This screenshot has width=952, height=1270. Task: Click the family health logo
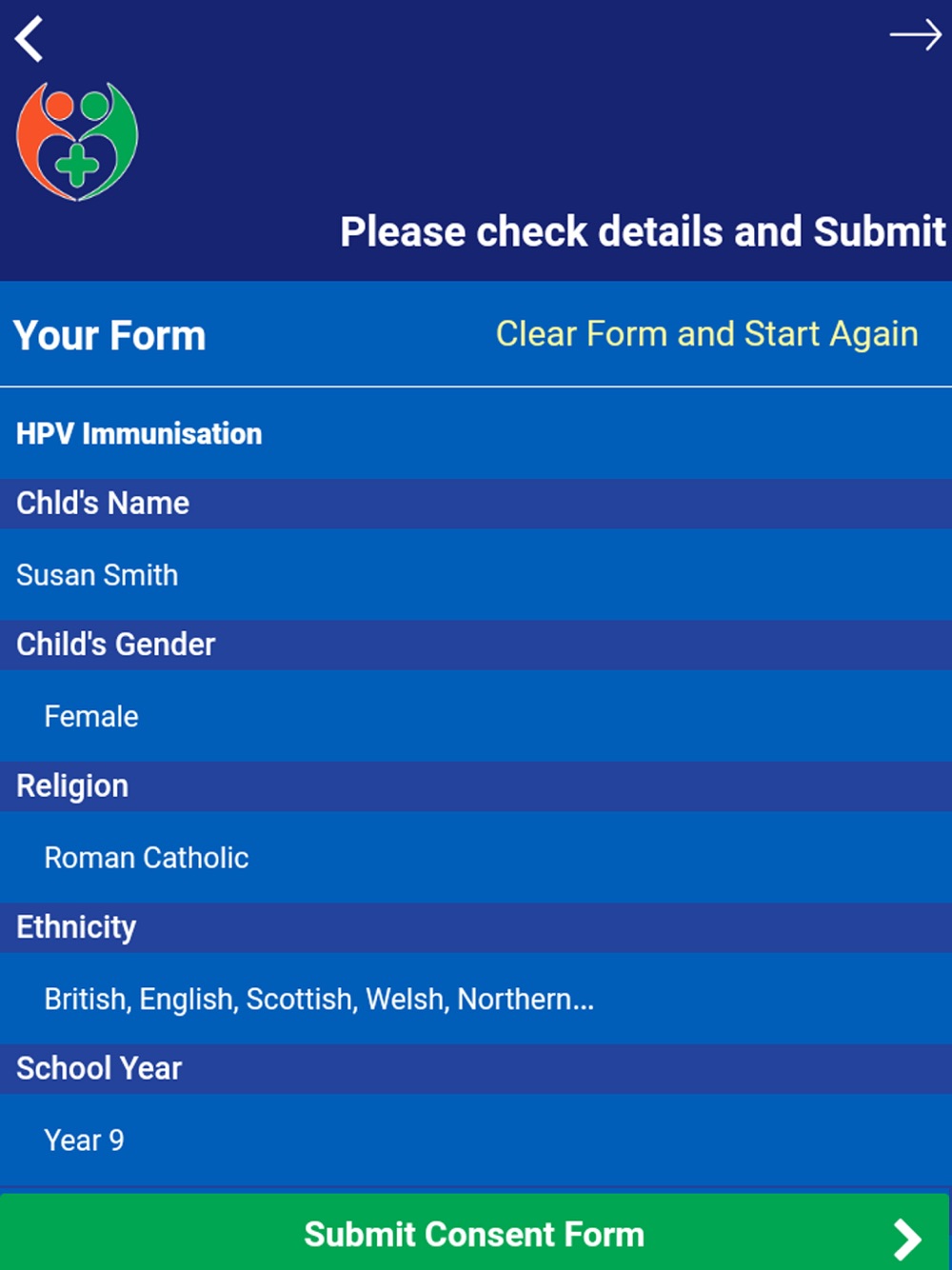(77, 141)
